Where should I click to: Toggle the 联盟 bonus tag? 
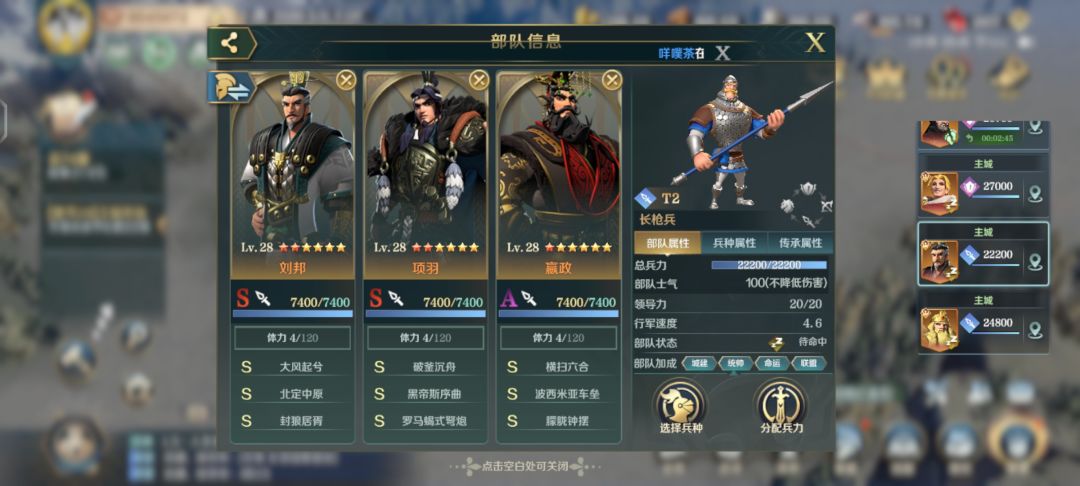(x=809, y=363)
